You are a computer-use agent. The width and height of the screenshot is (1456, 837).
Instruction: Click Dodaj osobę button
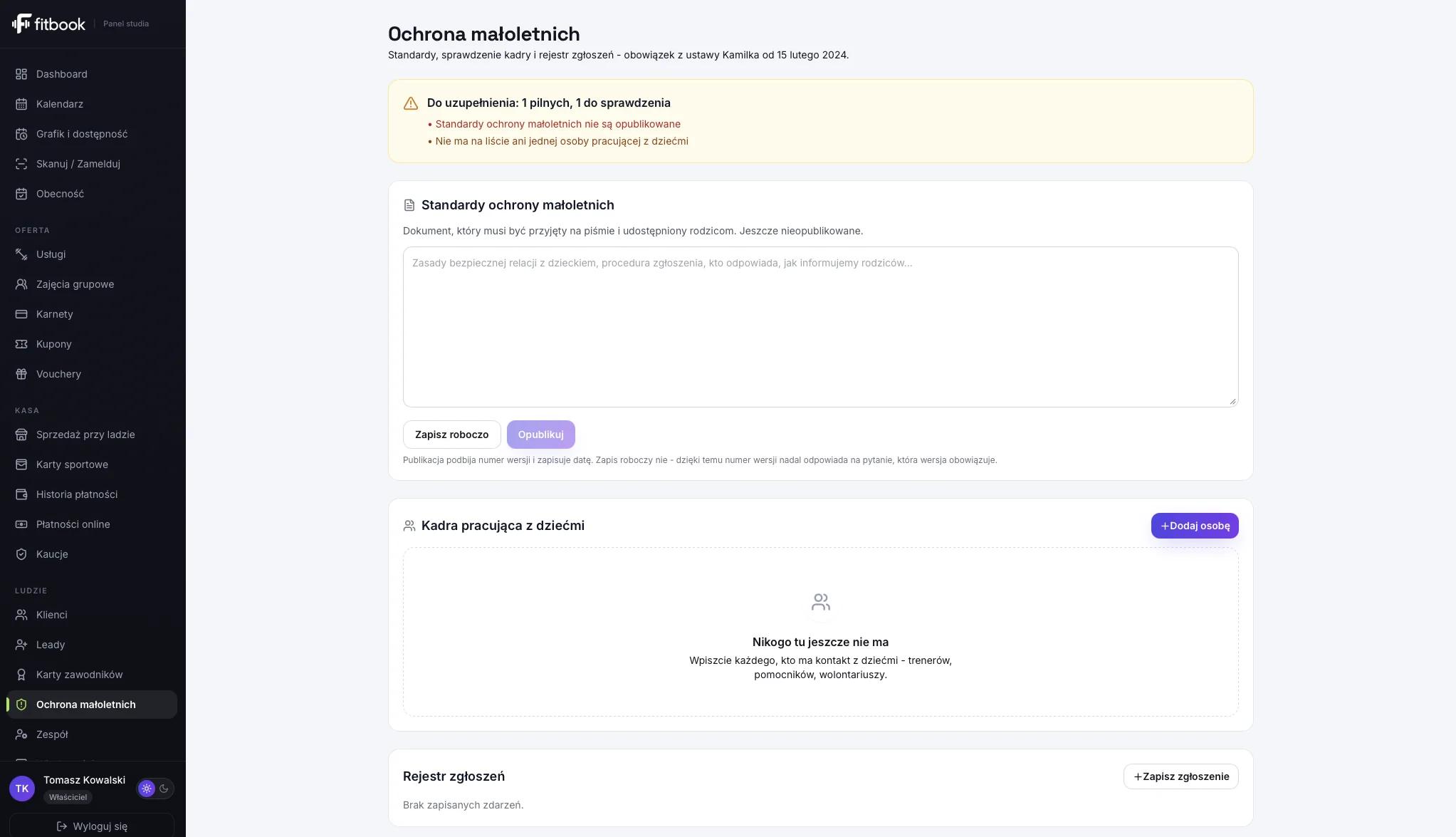[1195, 526]
